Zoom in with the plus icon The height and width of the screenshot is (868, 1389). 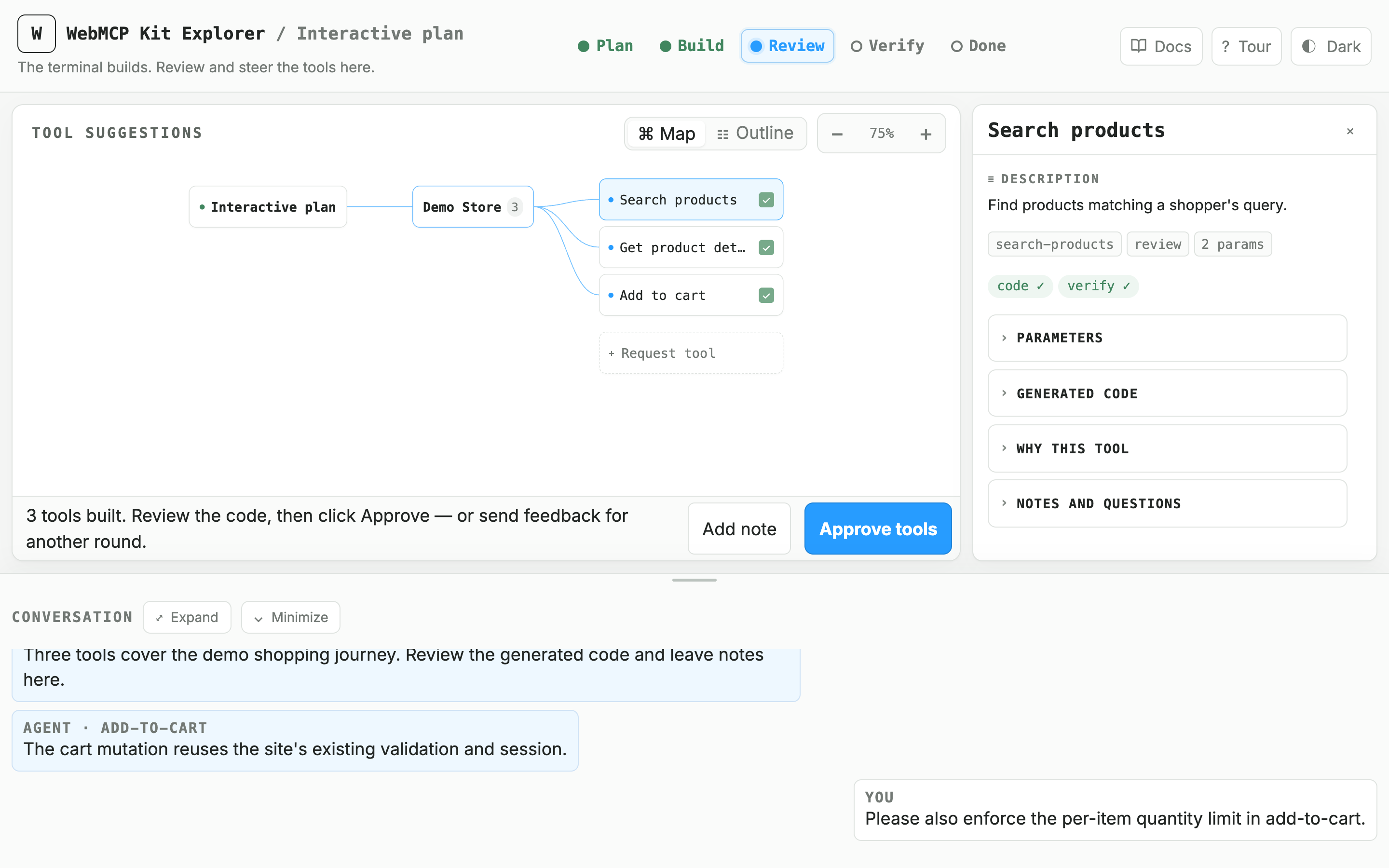point(925,134)
